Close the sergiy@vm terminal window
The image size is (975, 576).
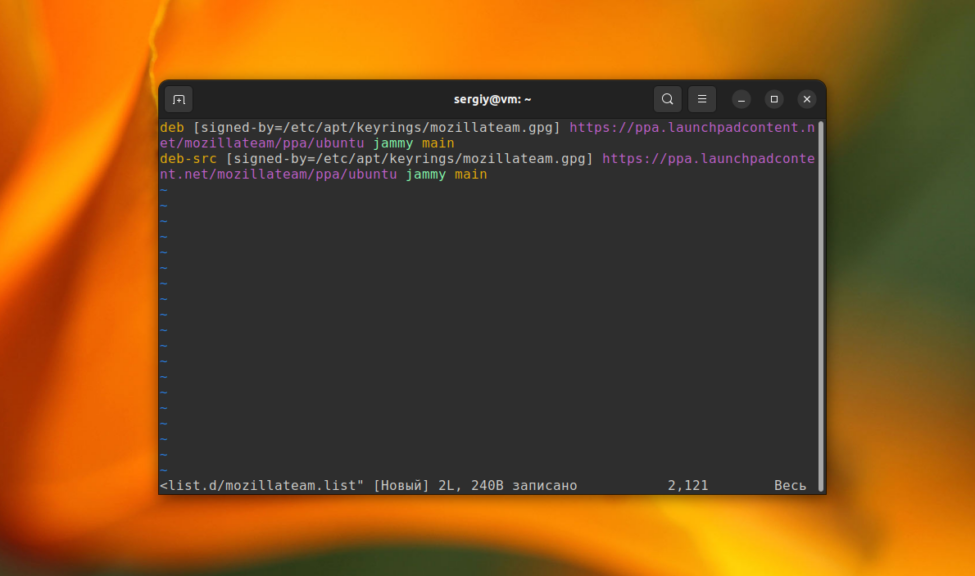coord(807,100)
